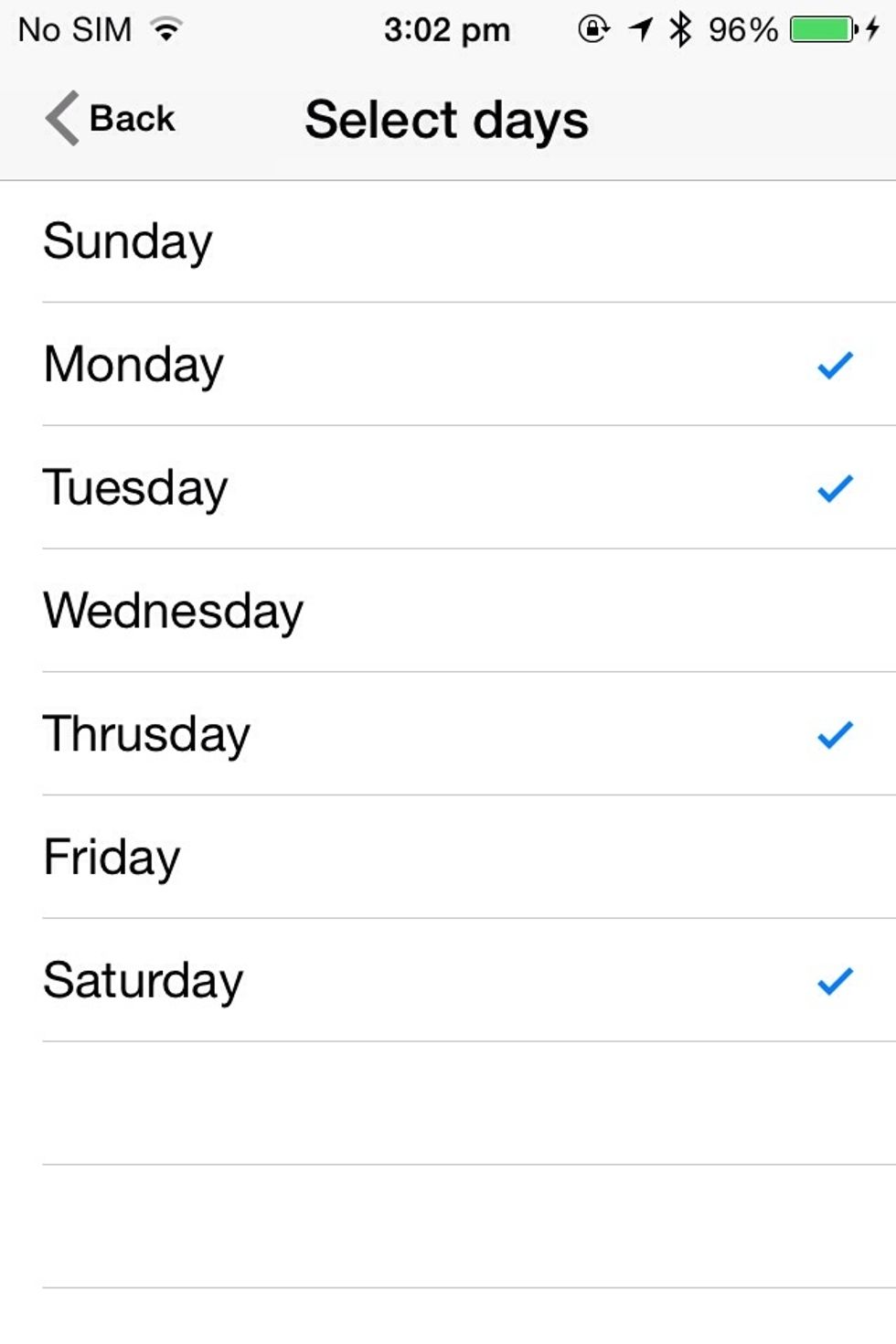Viewport: 896px width, 1344px height.
Task: Uncheck the Tuesday checkmark
Action: tap(835, 488)
